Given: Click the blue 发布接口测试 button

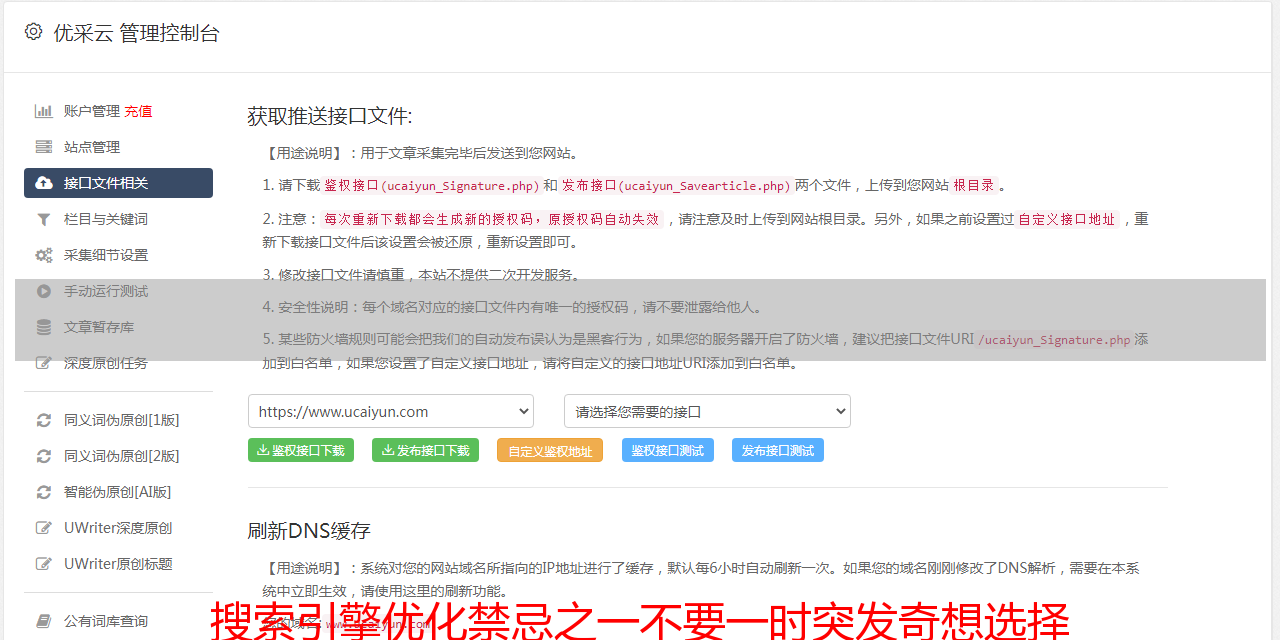Looking at the screenshot, I should point(778,450).
